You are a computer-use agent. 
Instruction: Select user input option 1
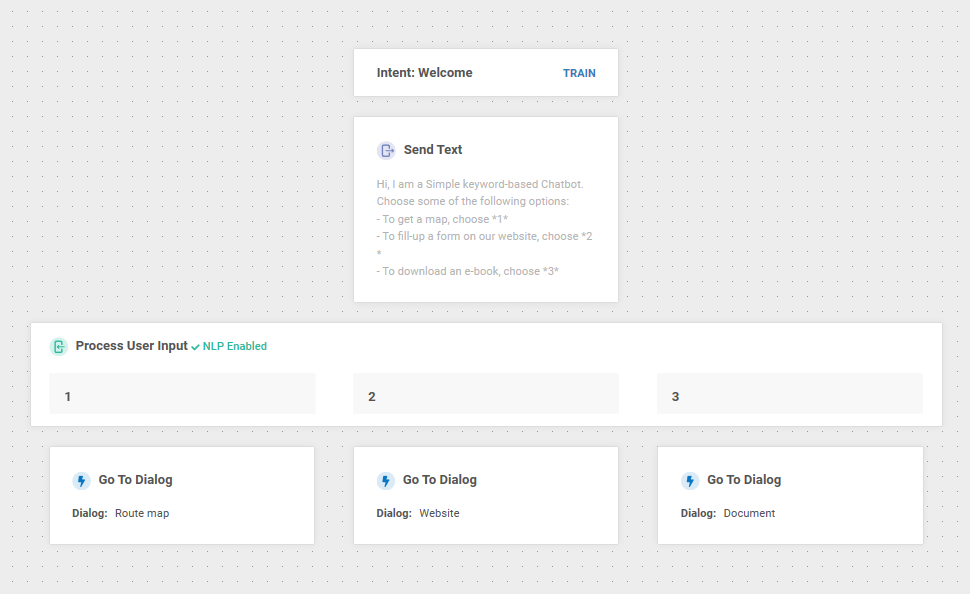pos(182,395)
